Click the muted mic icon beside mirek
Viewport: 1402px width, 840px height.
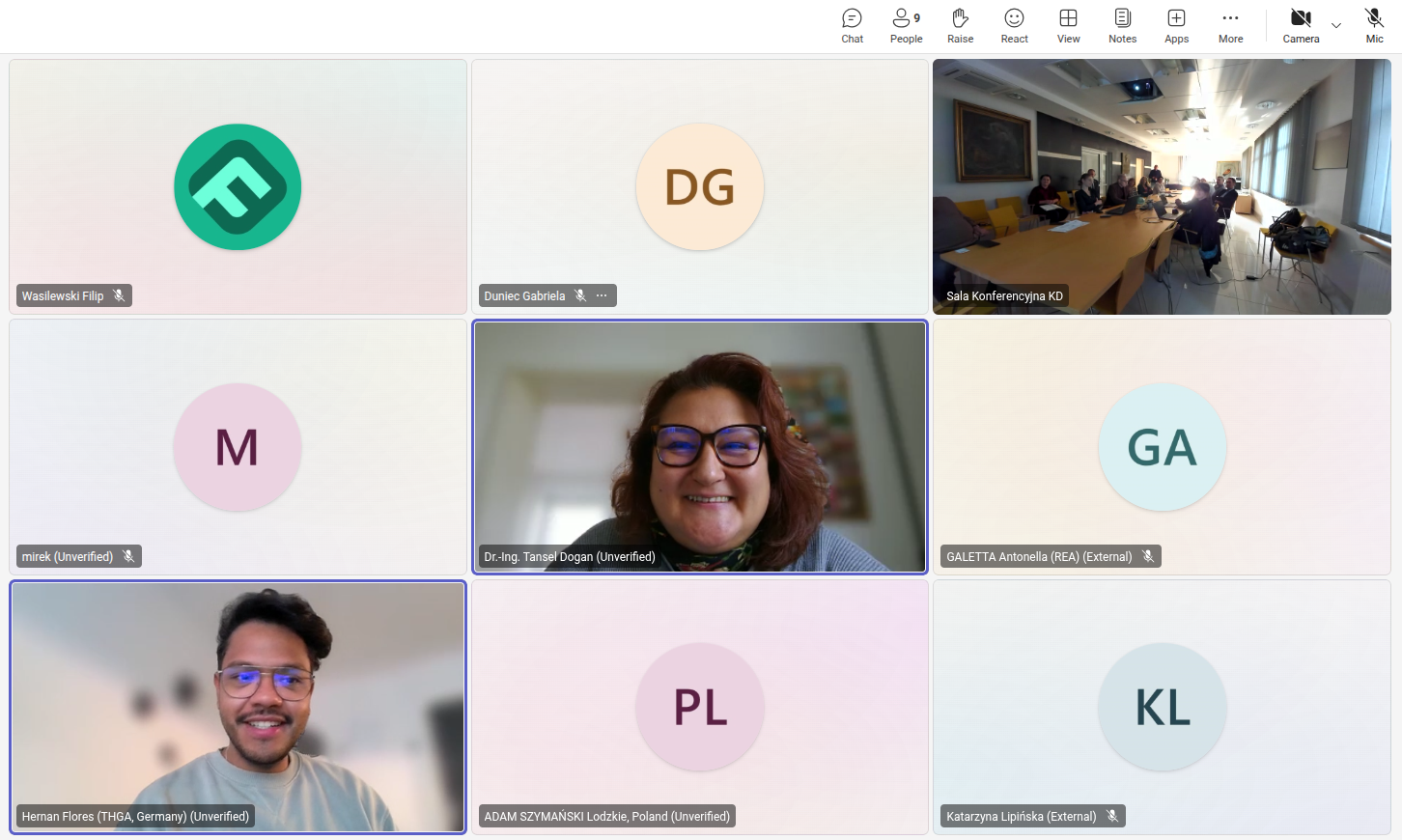pyautogui.click(x=128, y=556)
